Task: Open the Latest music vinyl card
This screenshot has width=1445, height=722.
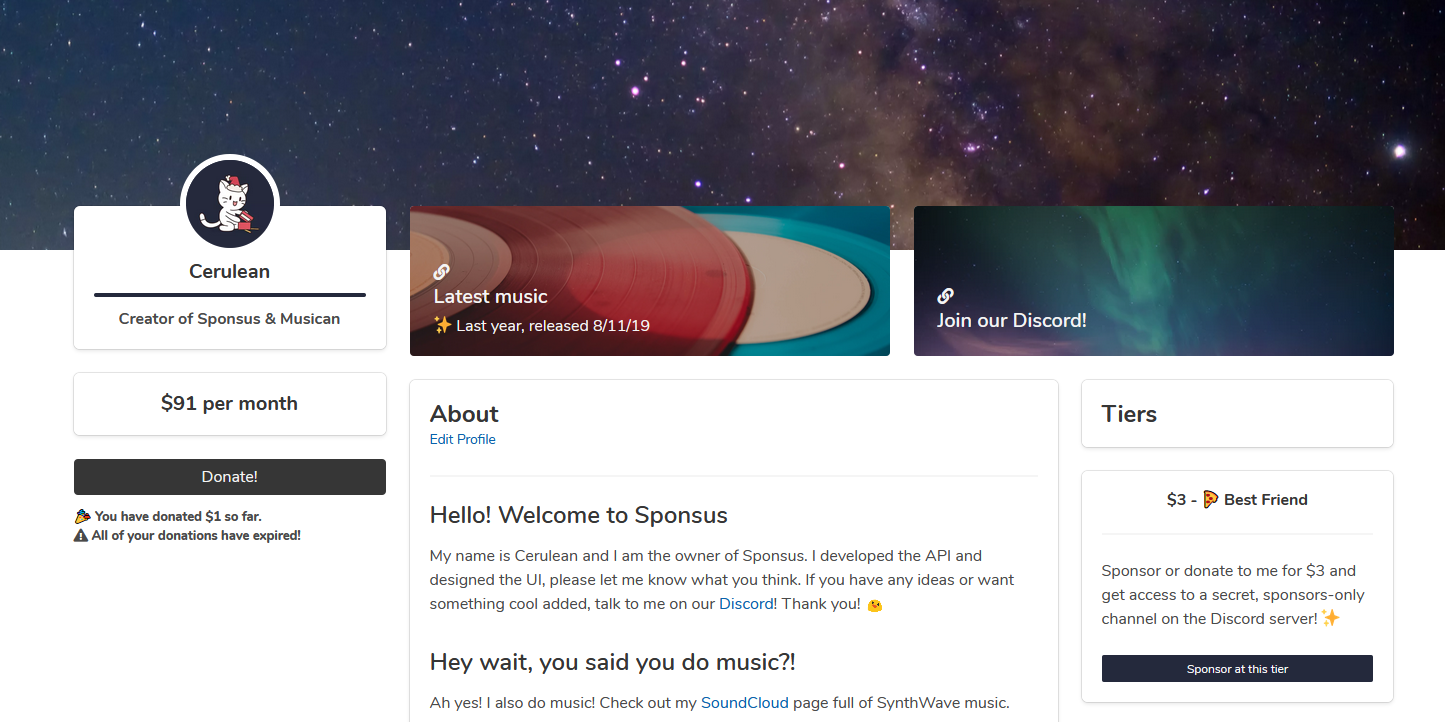Action: click(x=650, y=281)
